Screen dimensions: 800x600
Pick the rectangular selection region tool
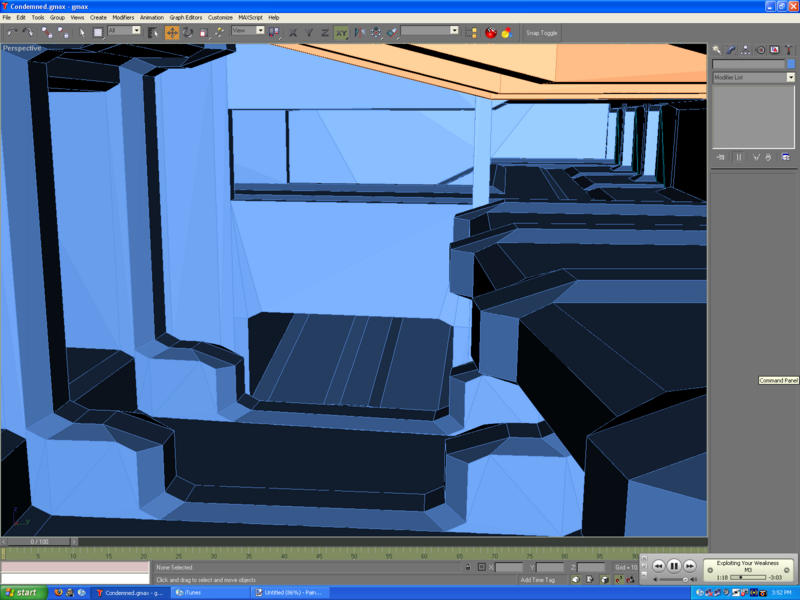[97, 33]
